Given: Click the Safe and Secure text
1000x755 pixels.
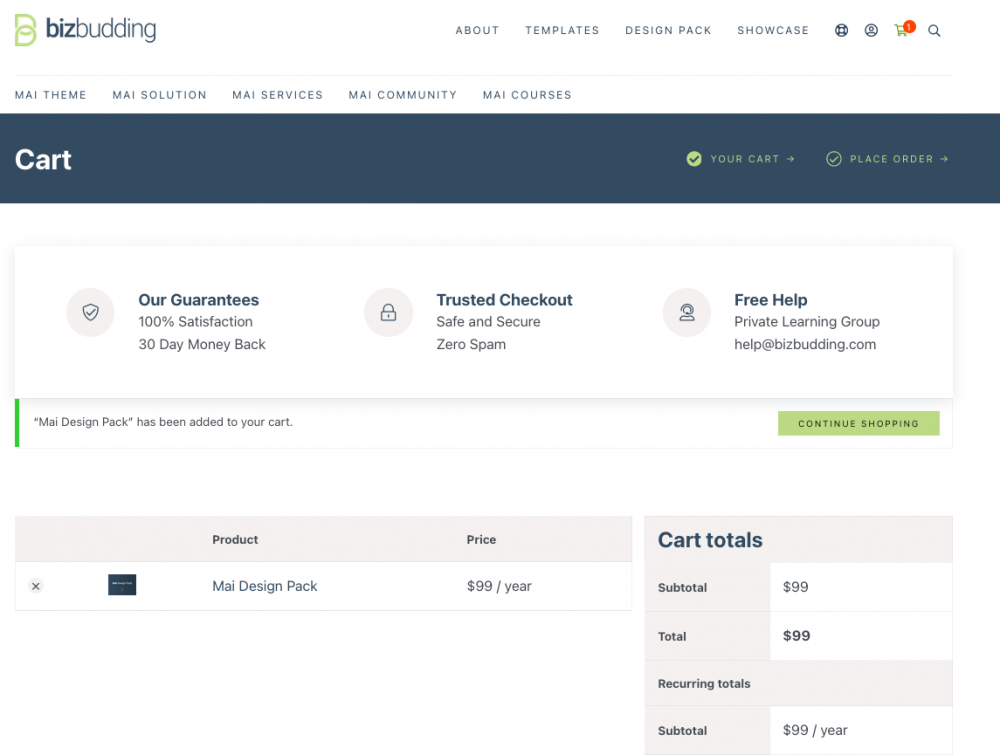Looking at the screenshot, I should [488, 321].
